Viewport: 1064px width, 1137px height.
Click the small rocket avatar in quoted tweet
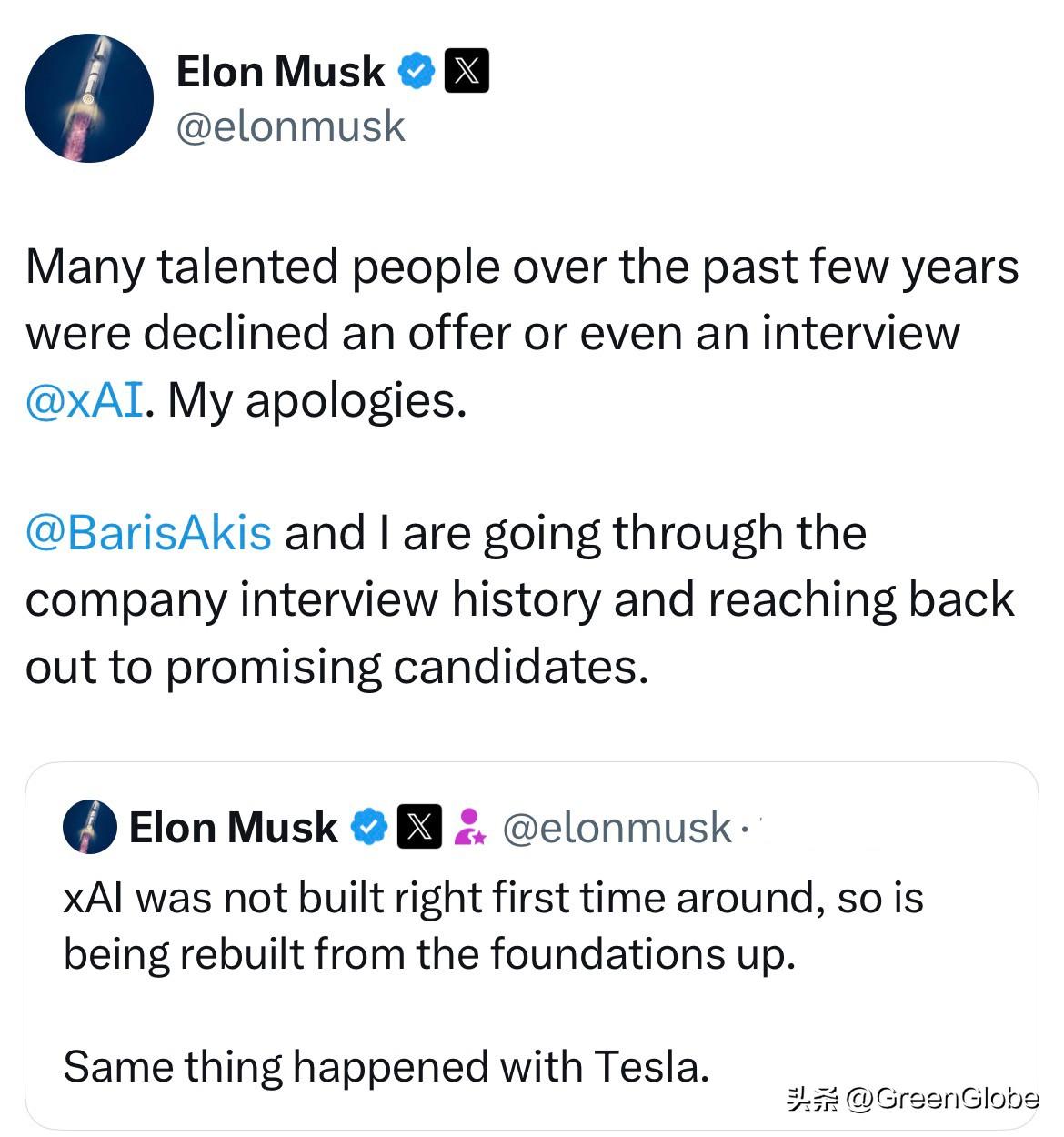tap(89, 827)
